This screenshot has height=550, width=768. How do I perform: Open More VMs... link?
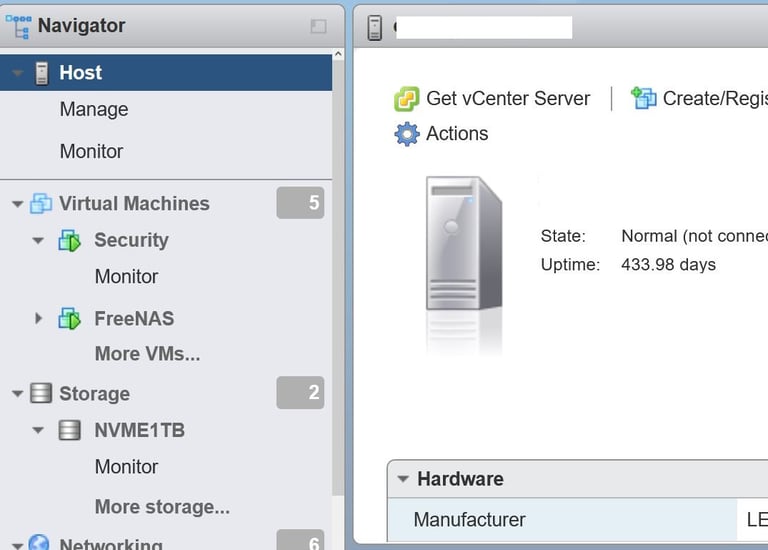click(x=147, y=354)
